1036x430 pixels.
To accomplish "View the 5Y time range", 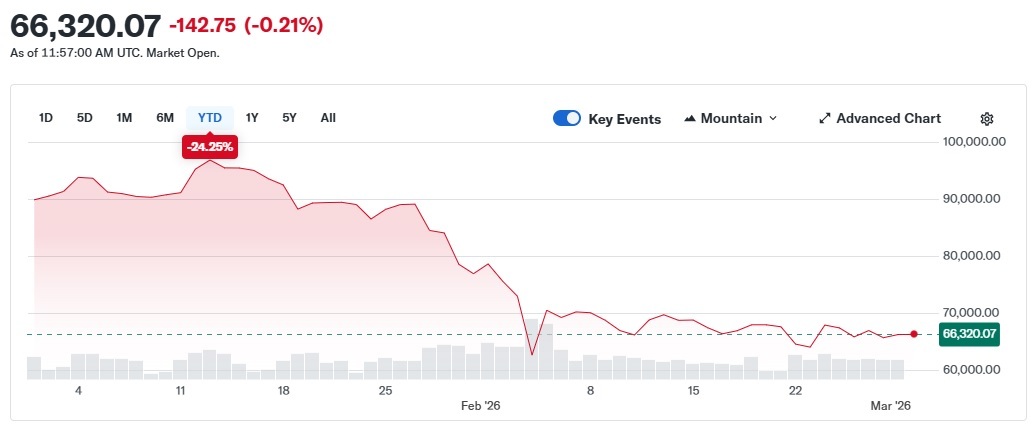I will (289, 118).
